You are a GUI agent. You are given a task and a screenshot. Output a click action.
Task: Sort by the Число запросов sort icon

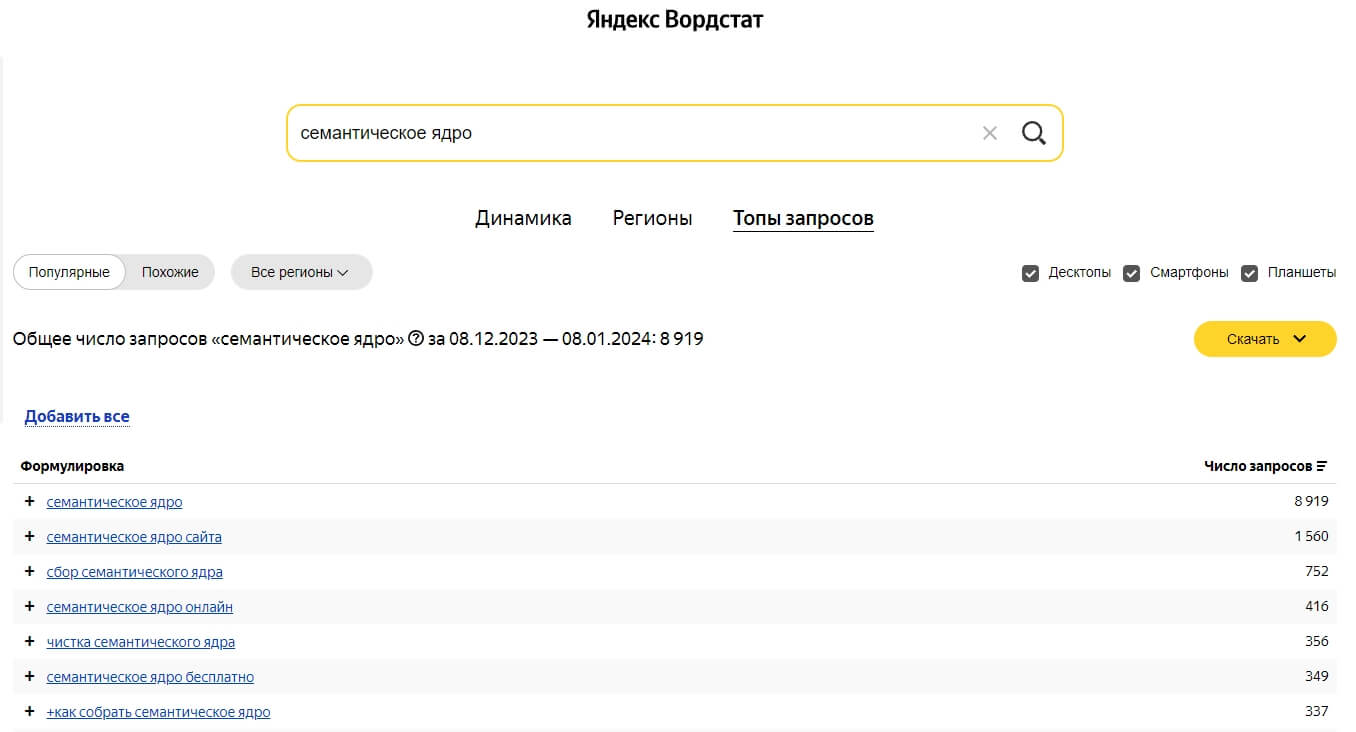click(x=1322, y=466)
